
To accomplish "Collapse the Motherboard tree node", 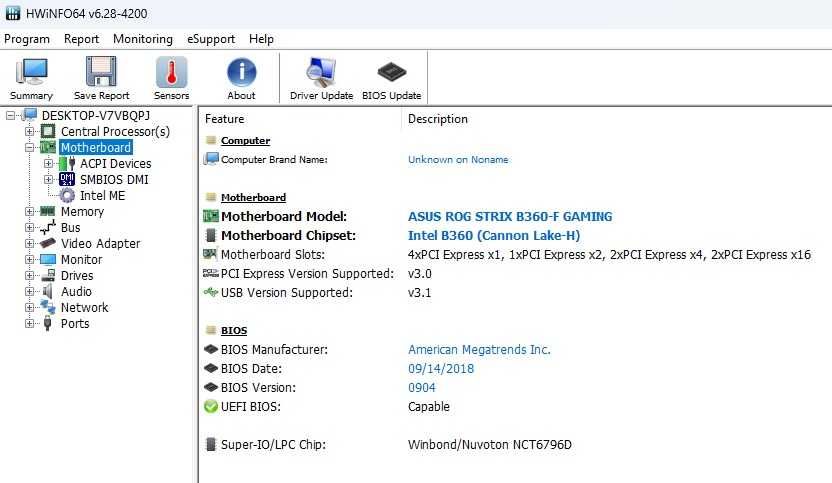I will [x=30, y=147].
